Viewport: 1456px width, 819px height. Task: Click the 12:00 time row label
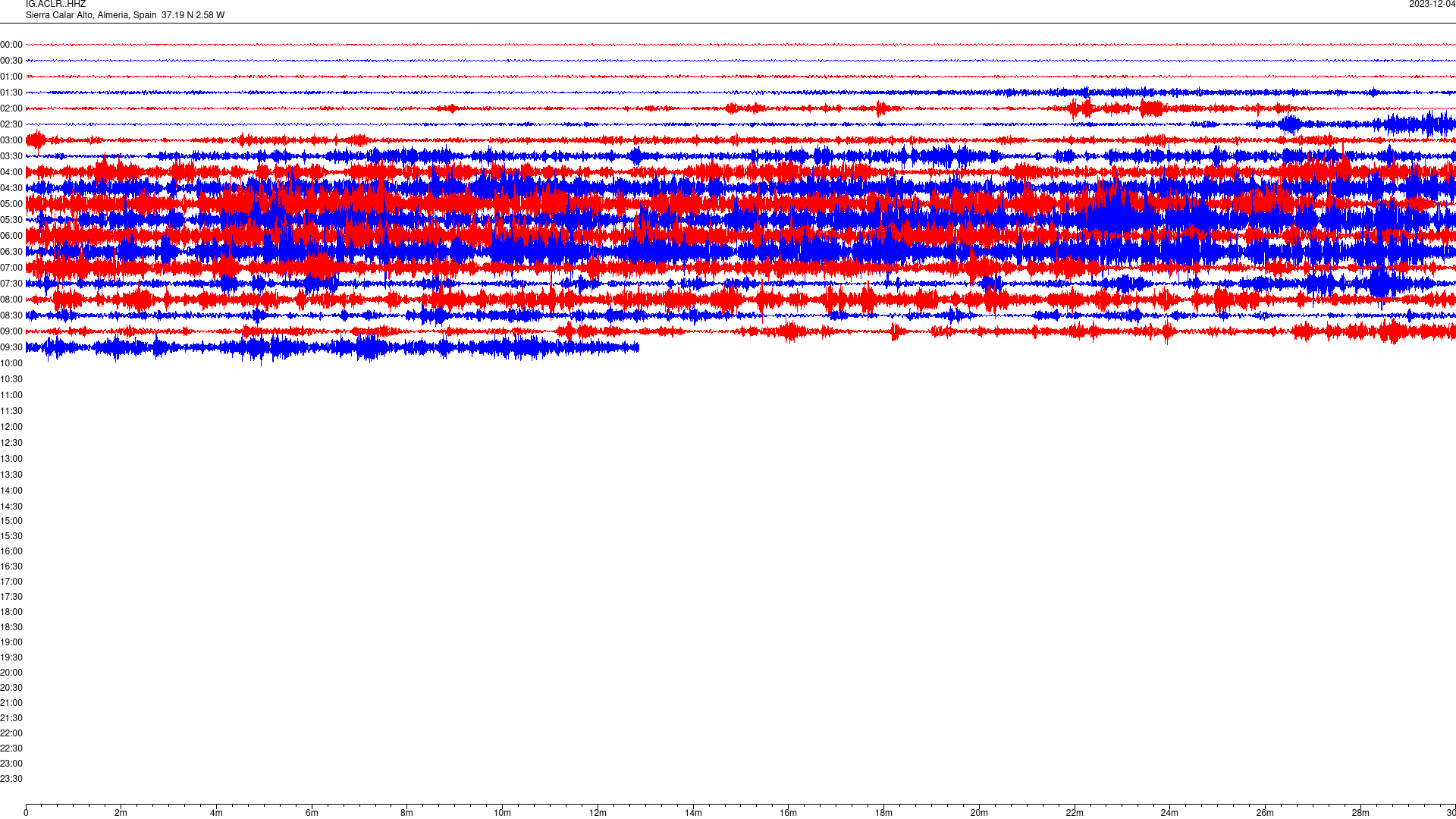(11, 427)
